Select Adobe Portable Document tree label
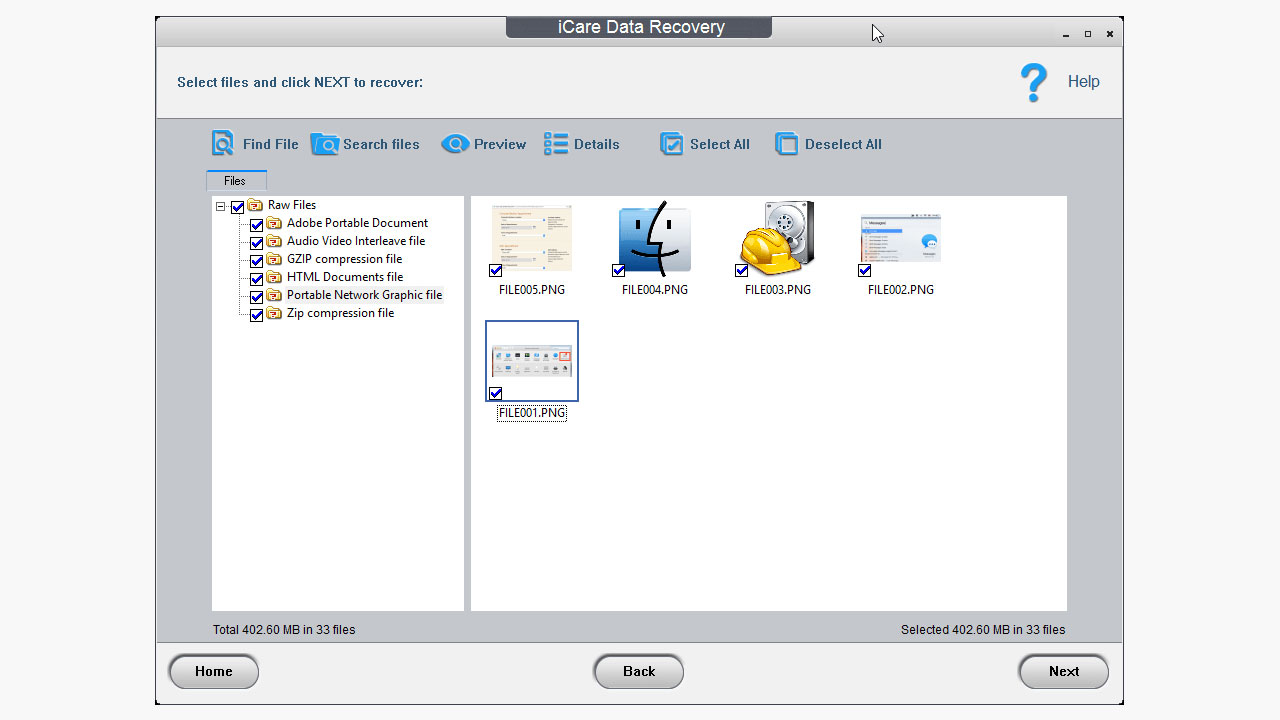The height and width of the screenshot is (720, 1280). 357,223
